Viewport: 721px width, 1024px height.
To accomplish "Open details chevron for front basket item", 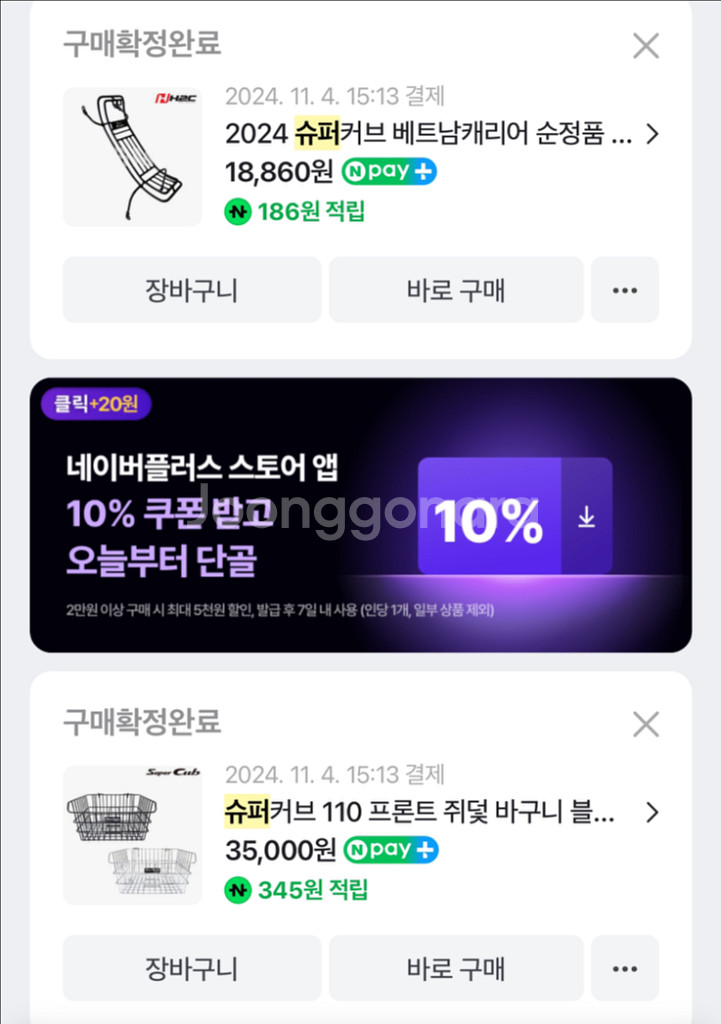I will (x=652, y=812).
